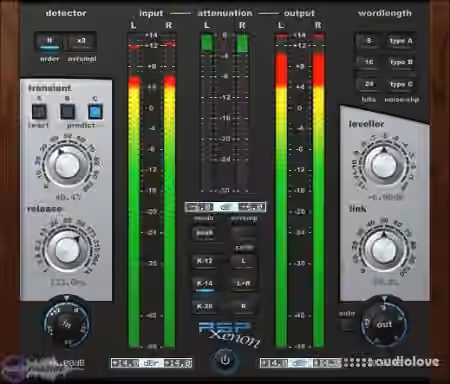Viewport: 450px width, 384px height.
Task: Set meter mode to peak
Action: (205, 233)
